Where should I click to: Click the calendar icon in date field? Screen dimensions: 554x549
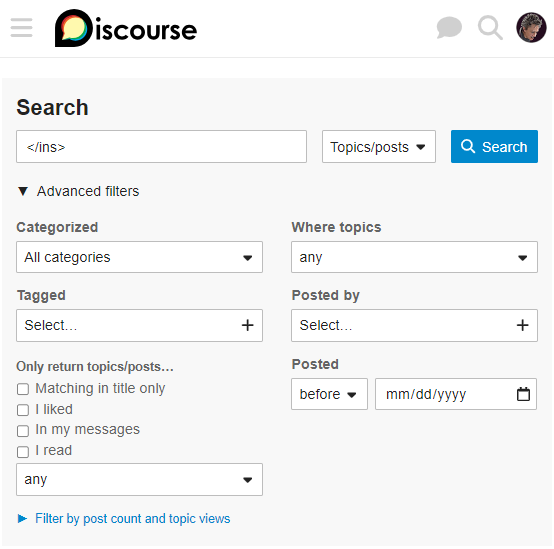pyautogui.click(x=523, y=394)
